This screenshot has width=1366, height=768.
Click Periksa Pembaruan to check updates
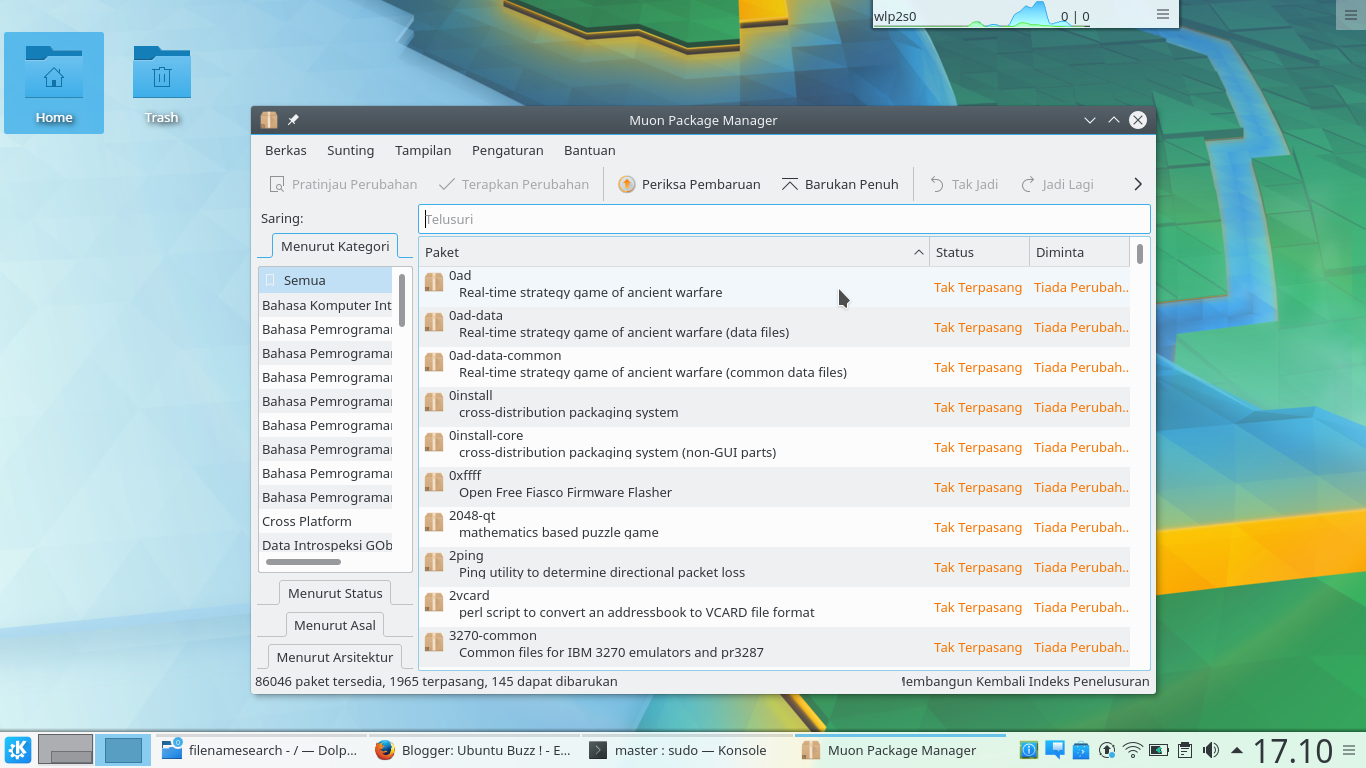(689, 184)
